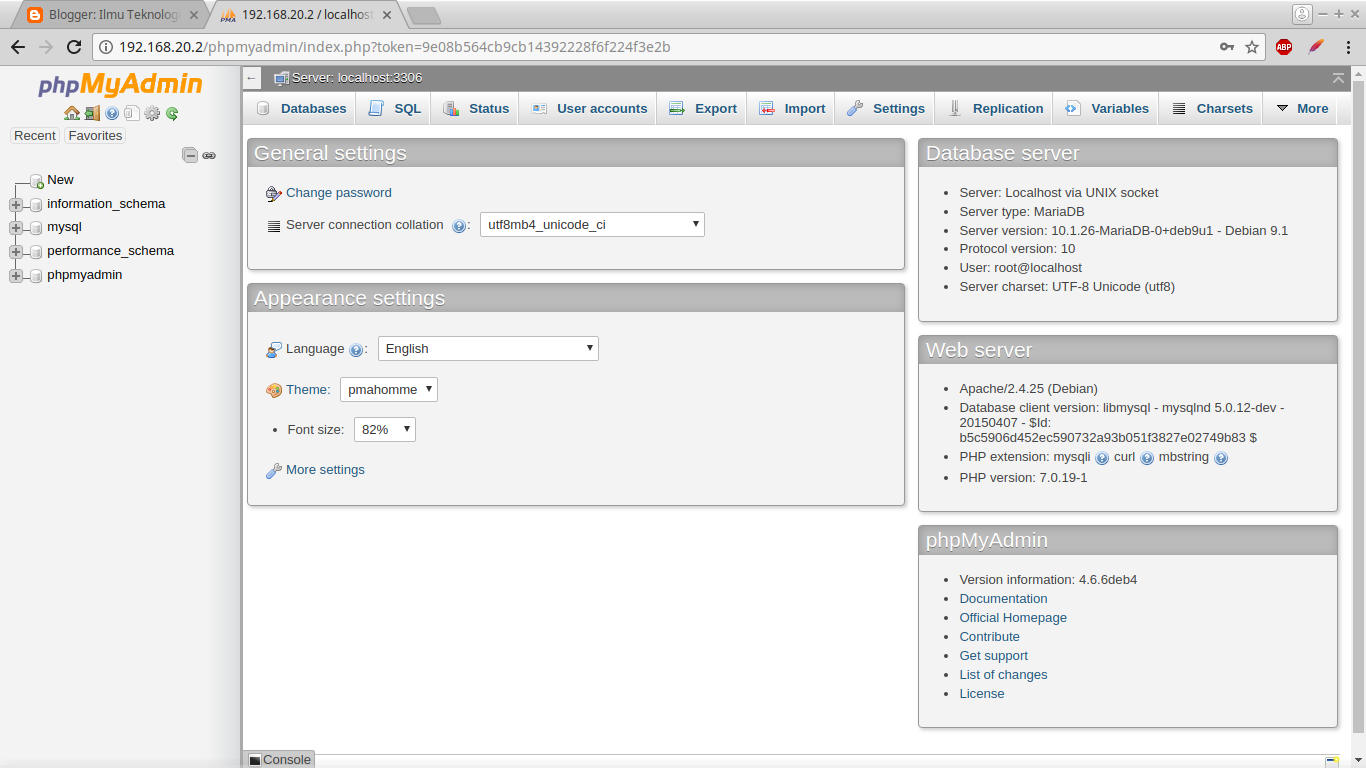Open the Charsets tab

point(1211,109)
